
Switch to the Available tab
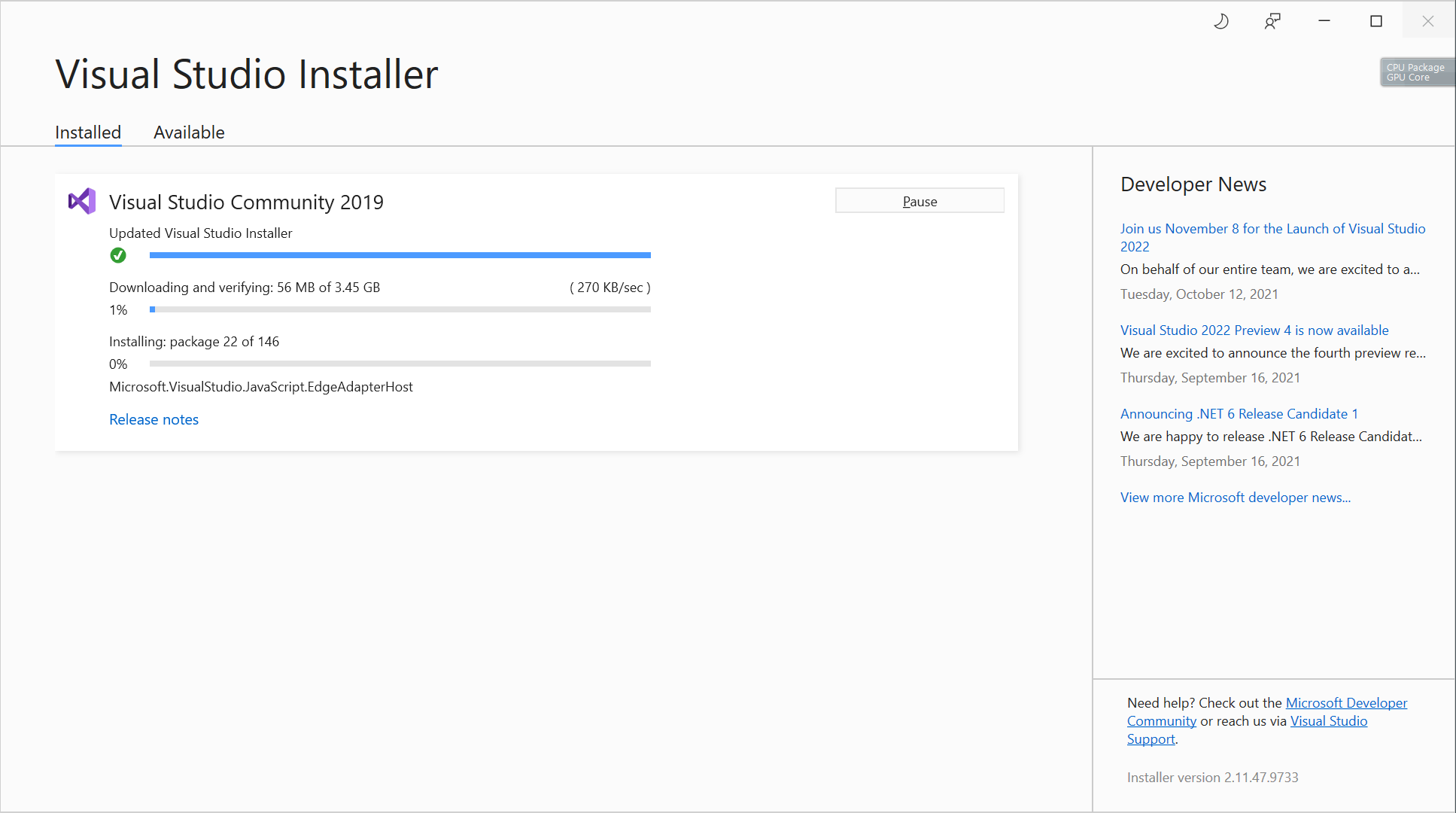189,132
